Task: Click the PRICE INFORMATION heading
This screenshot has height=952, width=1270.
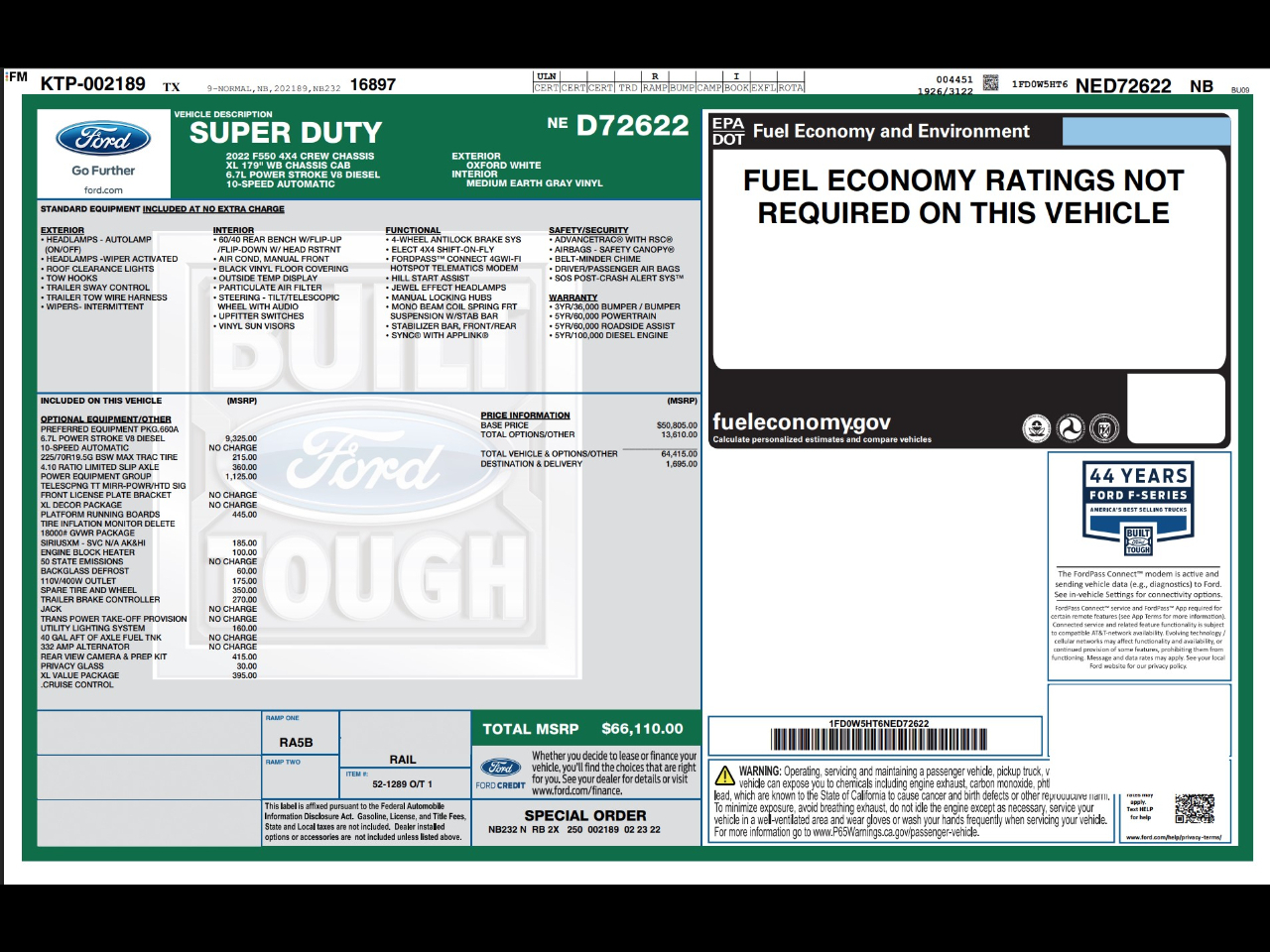Action: point(526,416)
